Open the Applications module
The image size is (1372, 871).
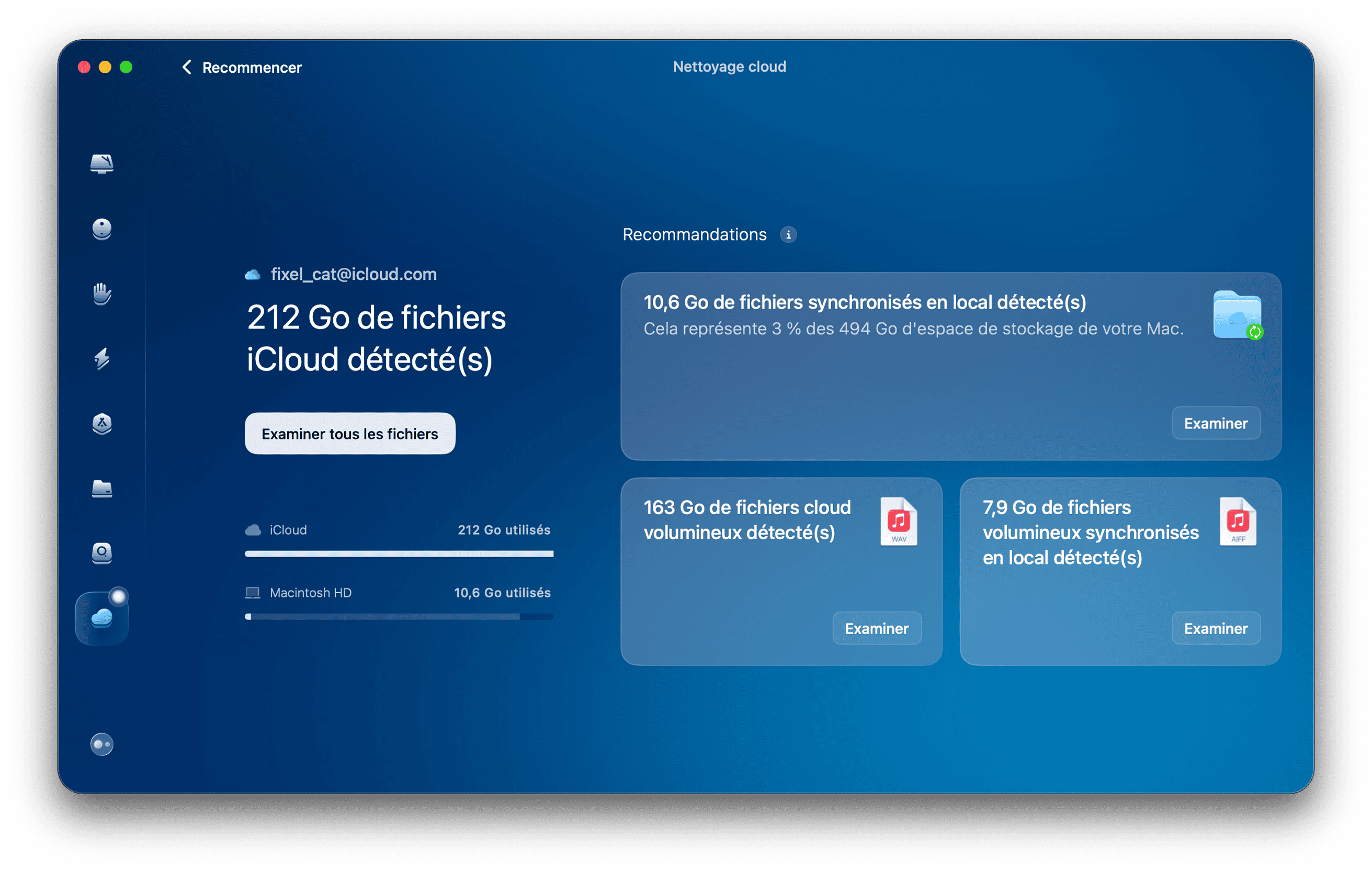coord(101,424)
